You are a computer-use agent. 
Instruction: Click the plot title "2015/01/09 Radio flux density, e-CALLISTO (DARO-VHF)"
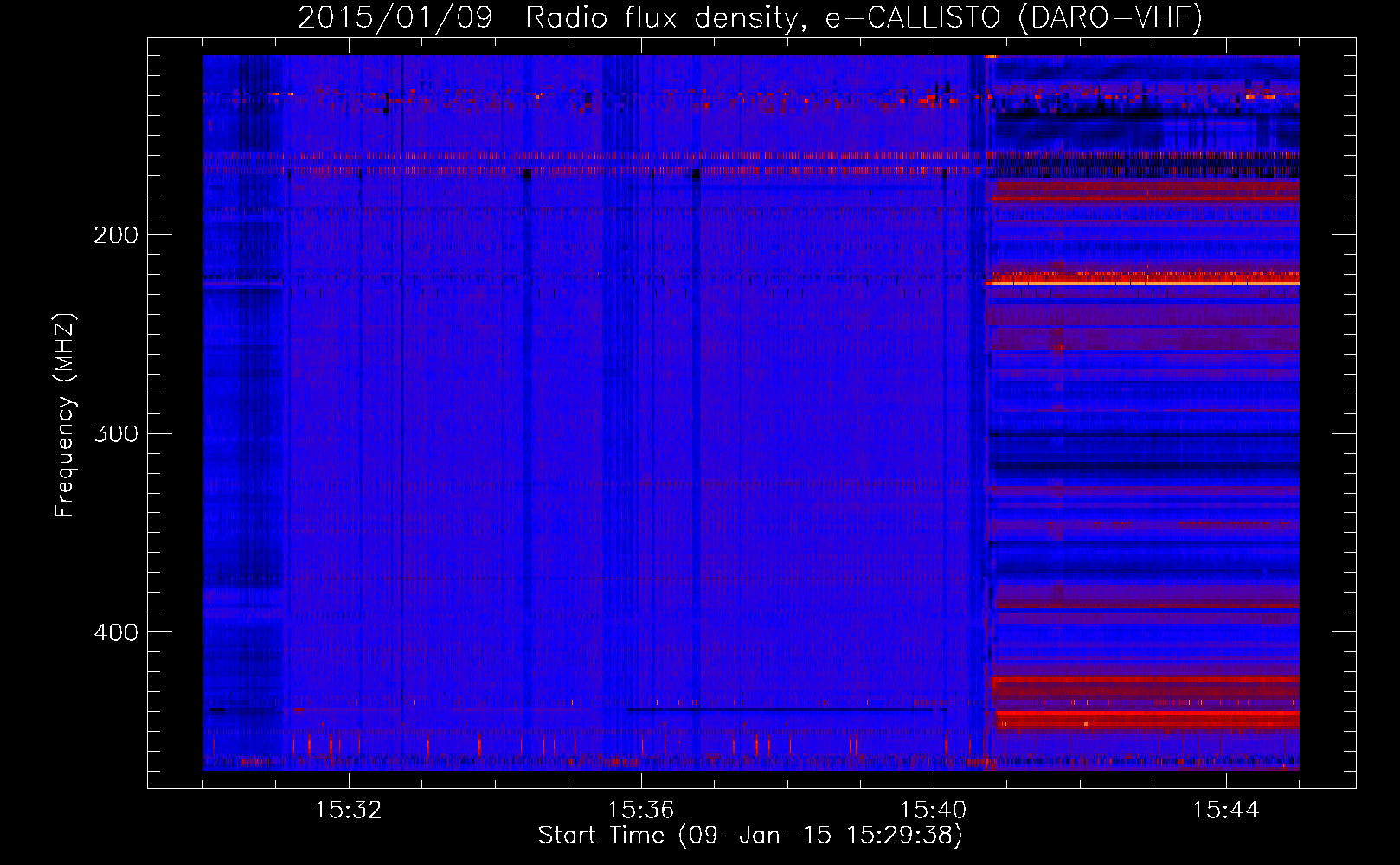click(750, 17)
